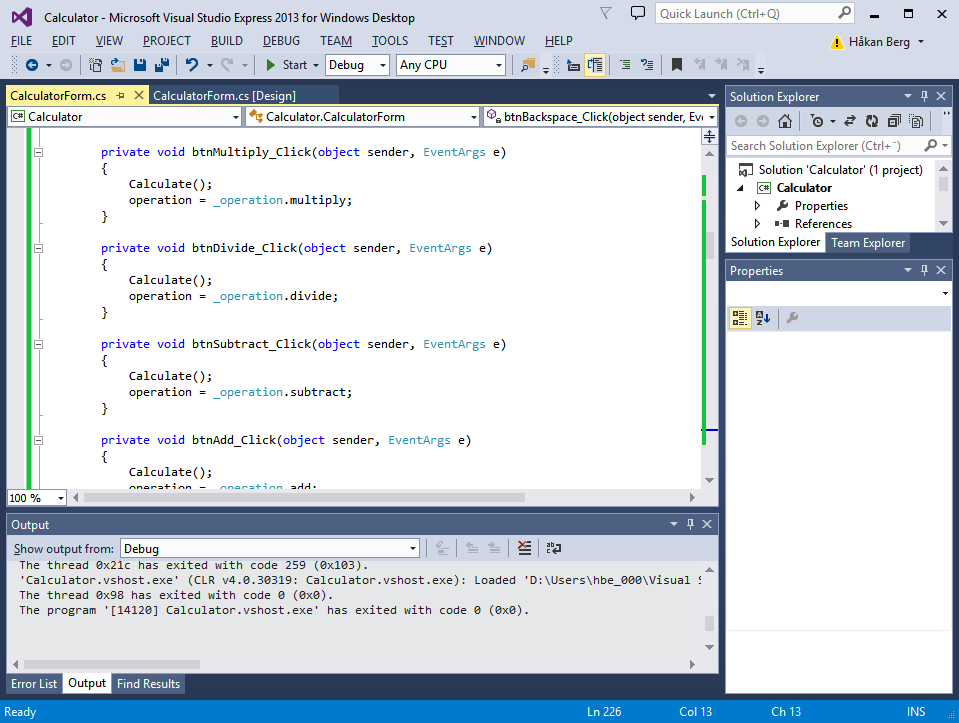This screenshot has width=959, height=723.
Task: Expand the Properties node in Solution Explorer
Action: [757, 206]
